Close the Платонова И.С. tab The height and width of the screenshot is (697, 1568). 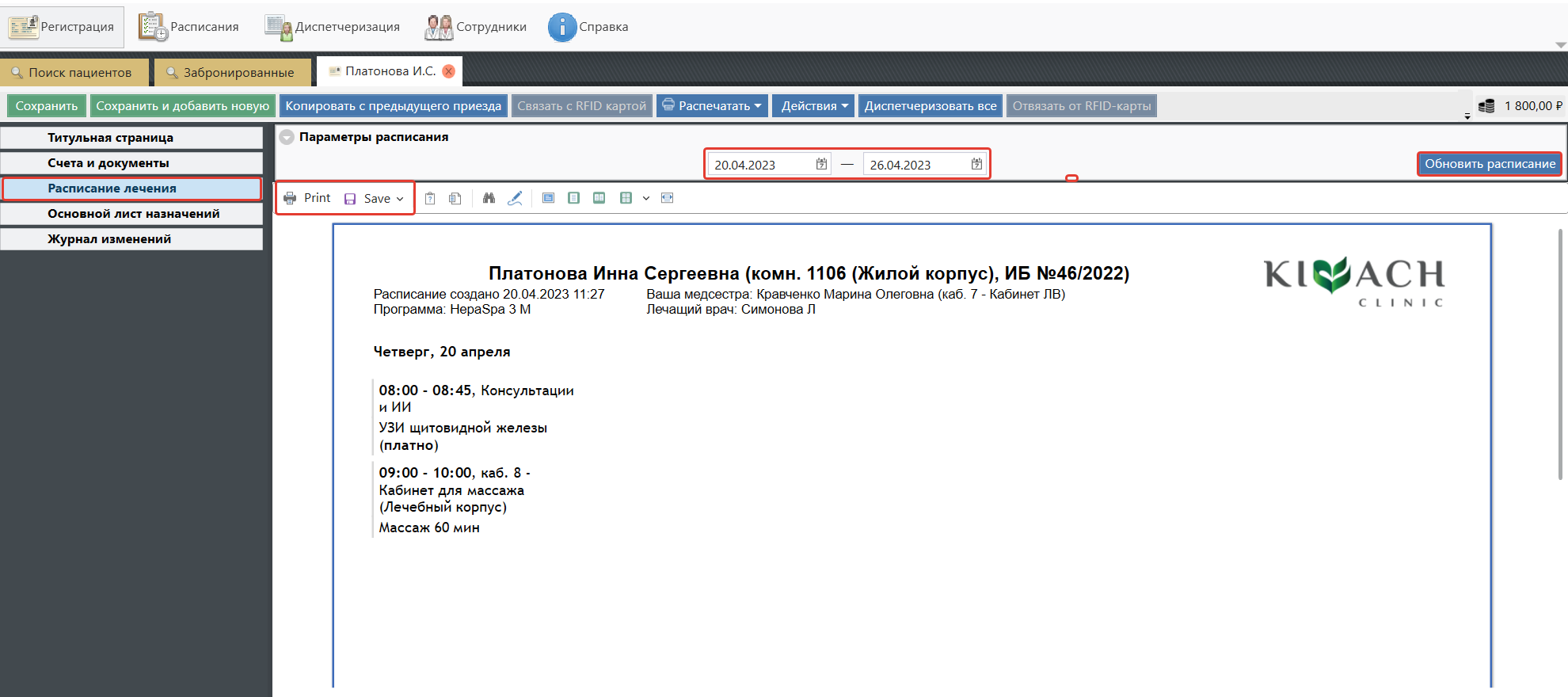click(449, 71)
